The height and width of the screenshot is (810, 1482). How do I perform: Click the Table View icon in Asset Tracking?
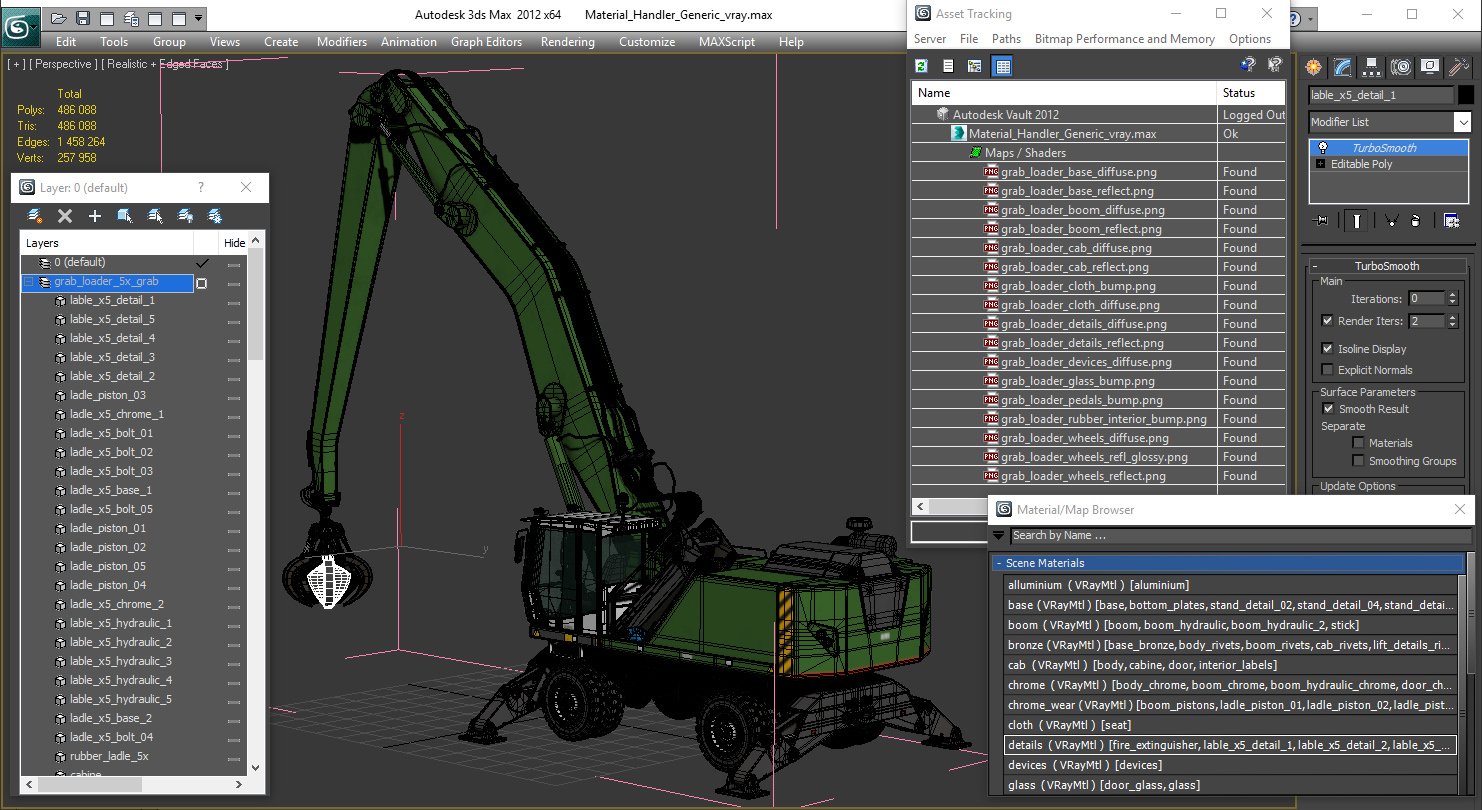(1003, 66)
